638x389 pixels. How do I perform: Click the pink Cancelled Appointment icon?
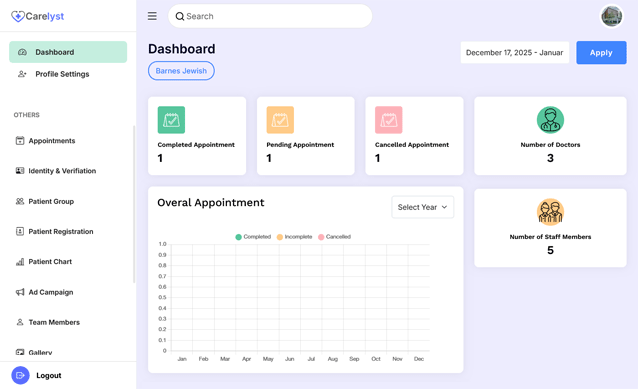coord(389,120)
